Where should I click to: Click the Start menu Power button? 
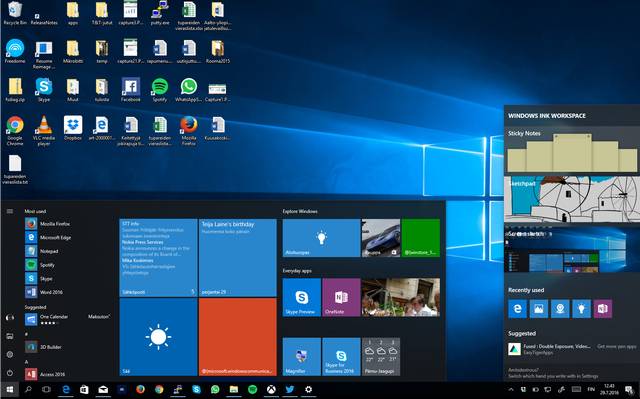click(x=10, y=373)
